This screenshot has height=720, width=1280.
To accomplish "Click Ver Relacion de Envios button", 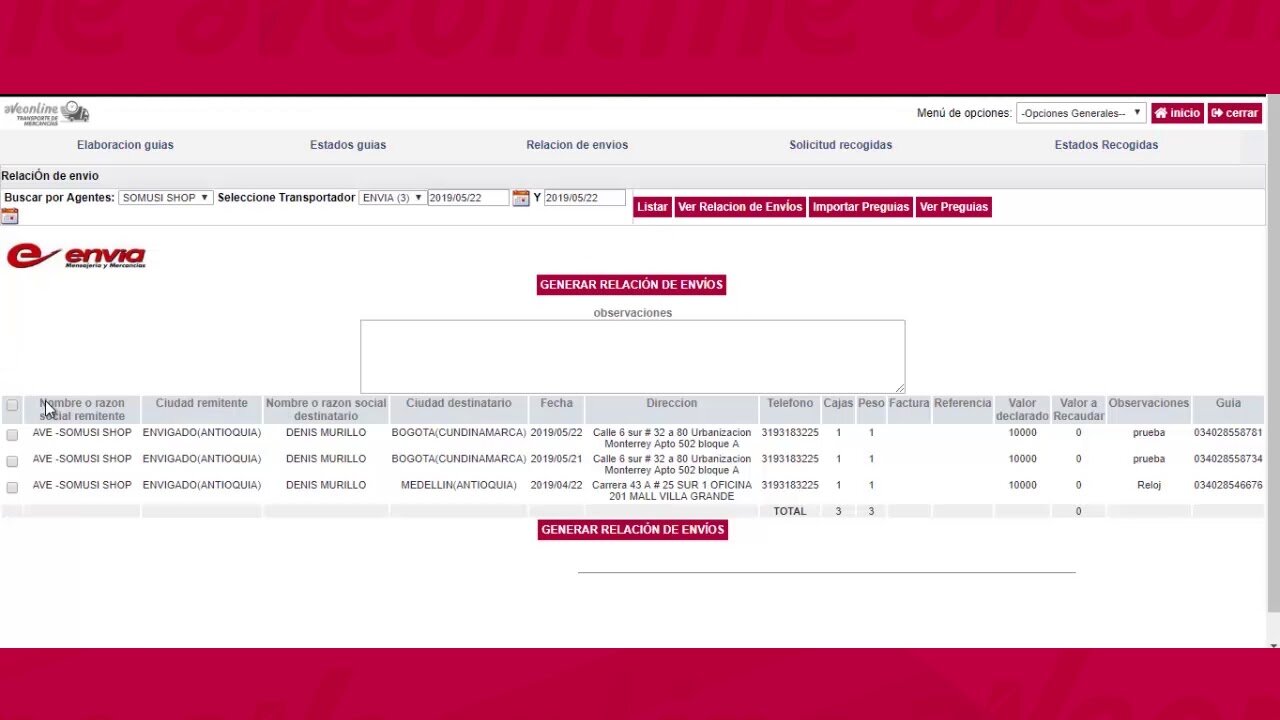I will click(x=740, y=207).
